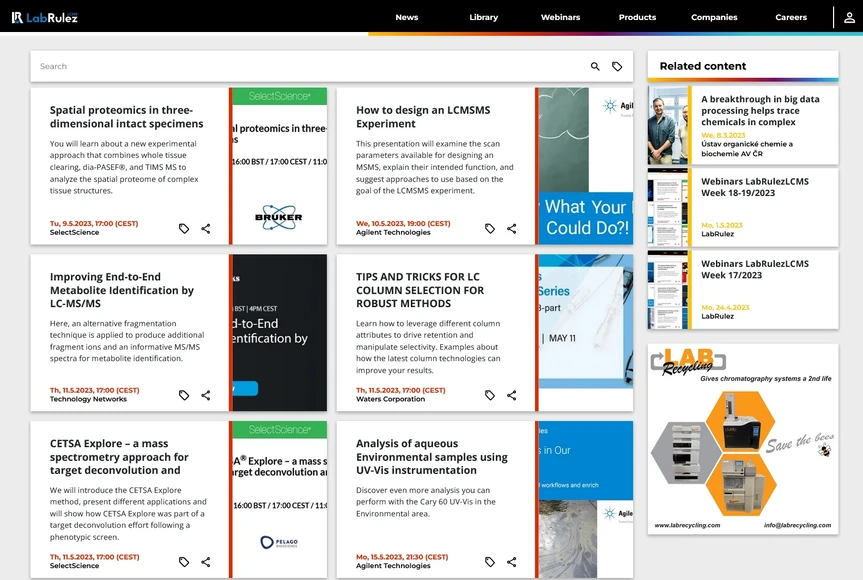Click the 'Related content' heading
863x580 pixels.
[703, 66]
